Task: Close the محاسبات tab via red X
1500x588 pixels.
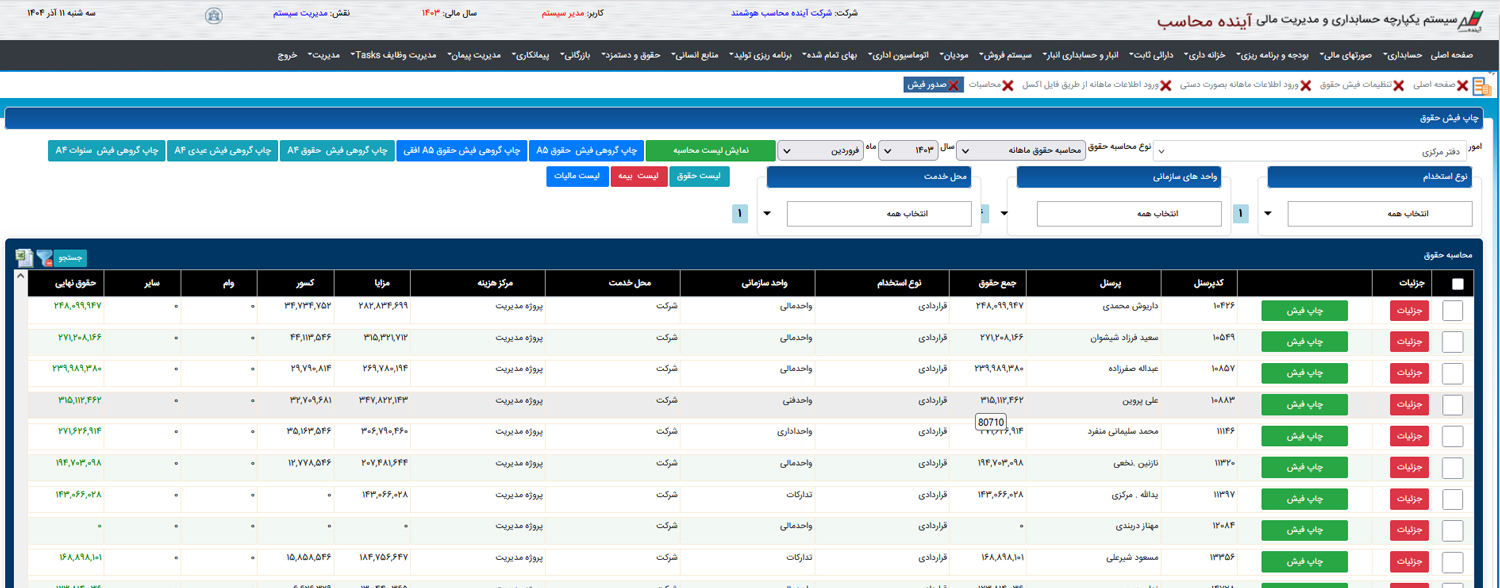Action: (x=1012, y=86)
